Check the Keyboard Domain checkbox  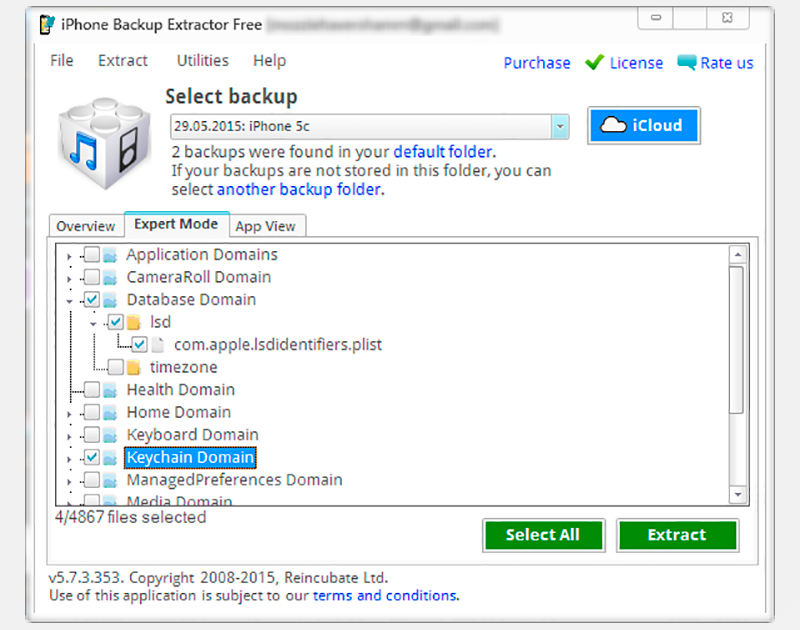click(92, 435)
